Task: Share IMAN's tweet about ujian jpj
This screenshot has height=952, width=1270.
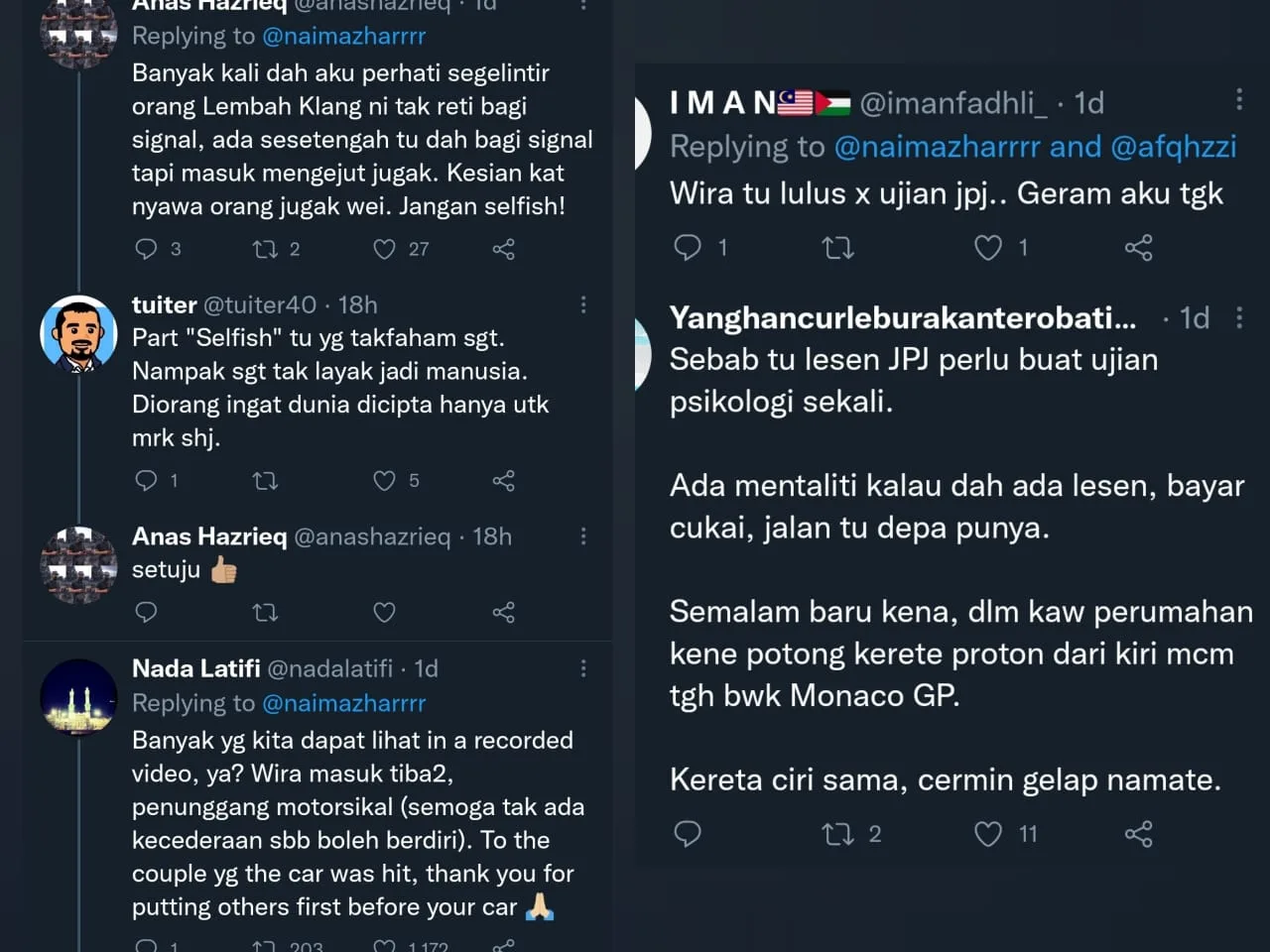Action: pos(1138,247)
